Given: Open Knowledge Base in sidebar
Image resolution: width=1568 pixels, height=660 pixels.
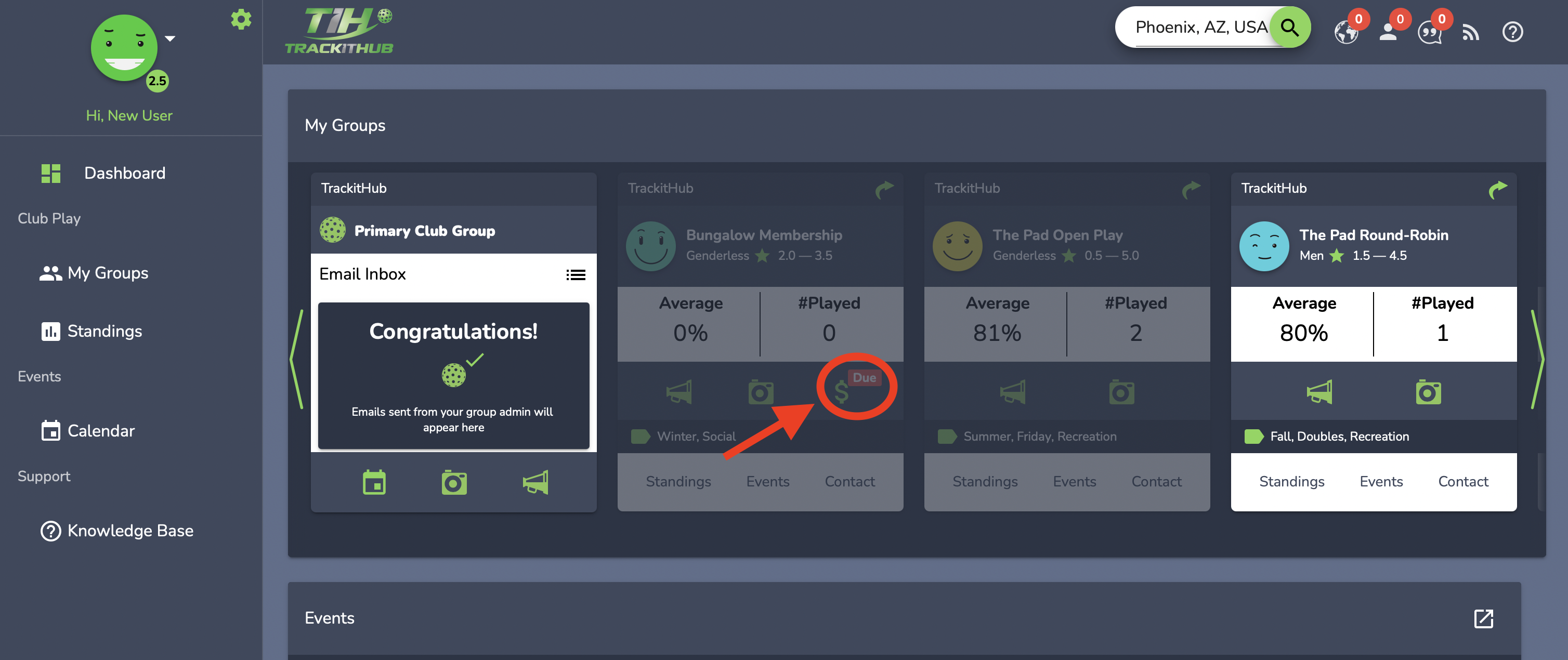Looking at the screenshot, I should pyautogui.click(x=129, y=531).
